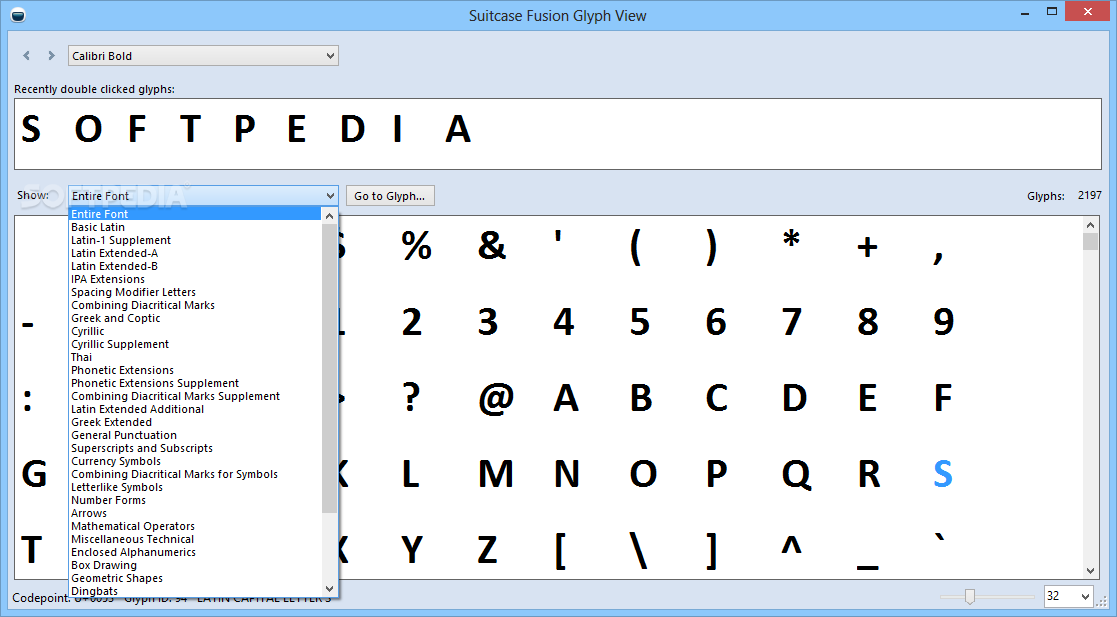
Task: Select the digit 7 glyph
Action: [791, 322]
